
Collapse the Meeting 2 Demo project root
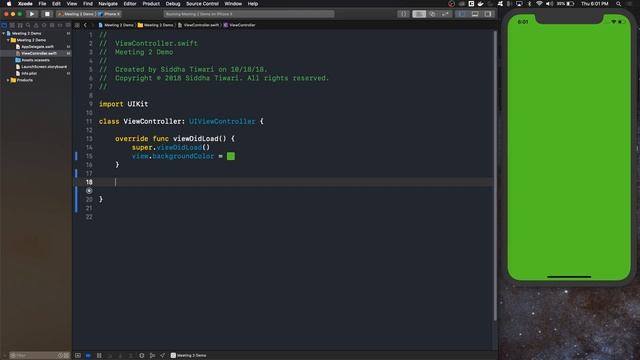coord(4,33)
